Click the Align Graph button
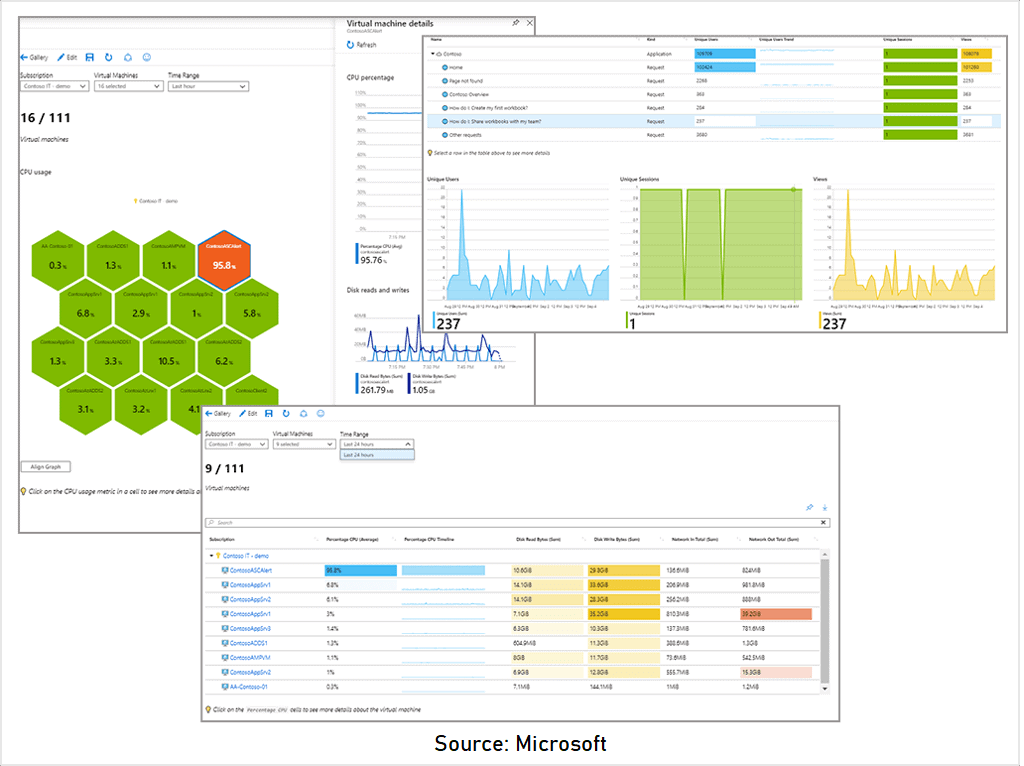Image resolution: width=1024 pixels, height=766 pixels. coord(46,467)
